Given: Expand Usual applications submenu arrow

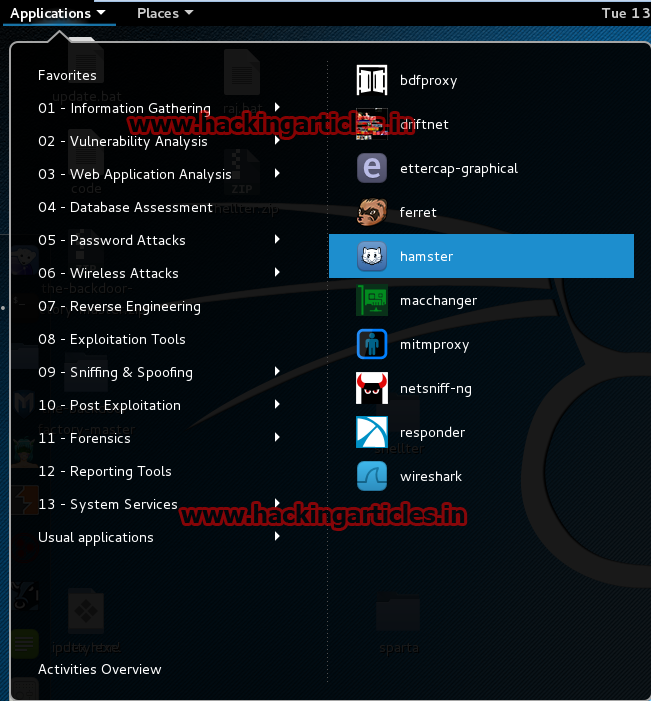Looking at the screenshot, I should tap(277, 536).
